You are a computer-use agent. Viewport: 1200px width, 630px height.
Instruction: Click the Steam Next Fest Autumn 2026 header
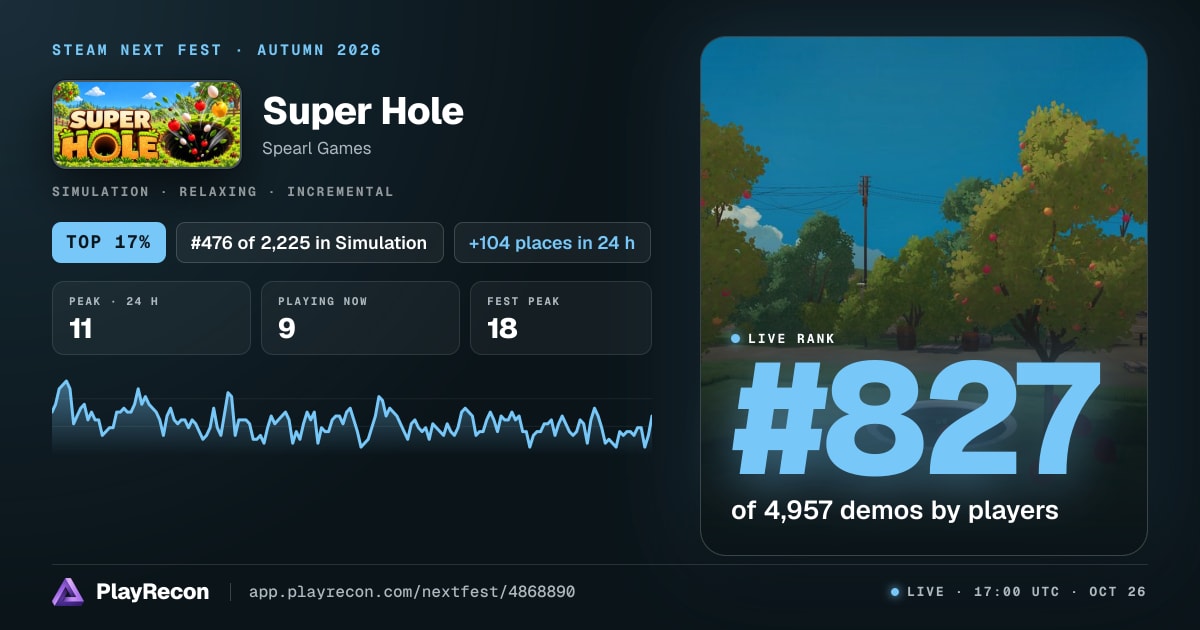pyautogui.click(x=217, y=50)
